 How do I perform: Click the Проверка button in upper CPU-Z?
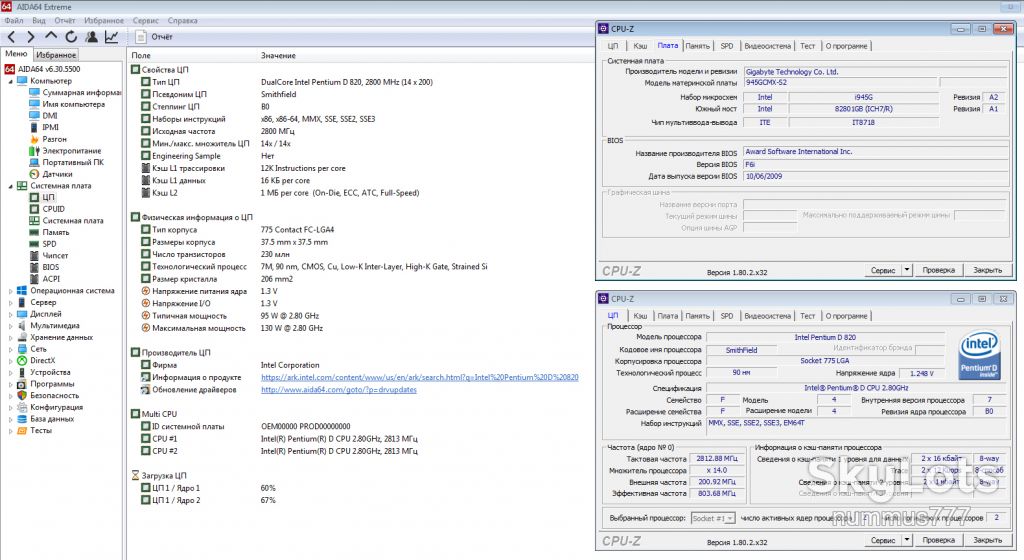tap(938, 270)
